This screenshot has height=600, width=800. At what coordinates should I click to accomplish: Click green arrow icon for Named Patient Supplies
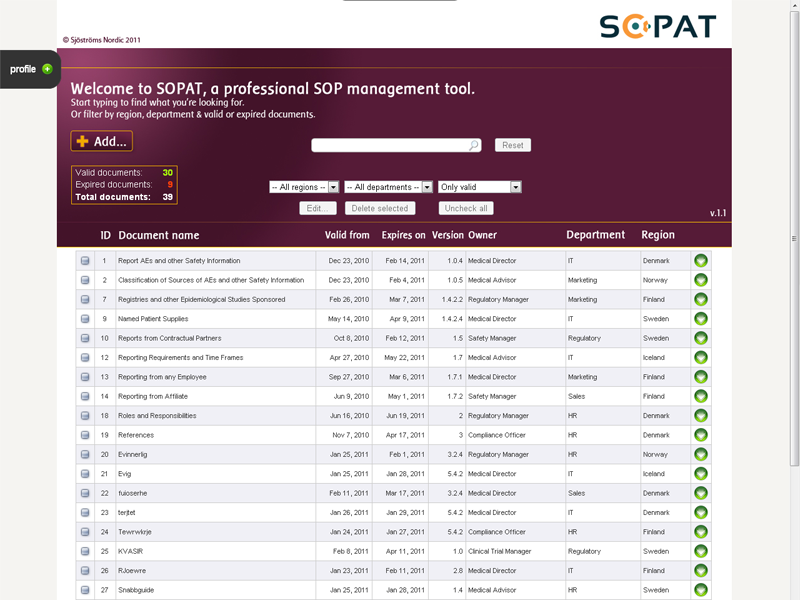[x=701, y=319]
